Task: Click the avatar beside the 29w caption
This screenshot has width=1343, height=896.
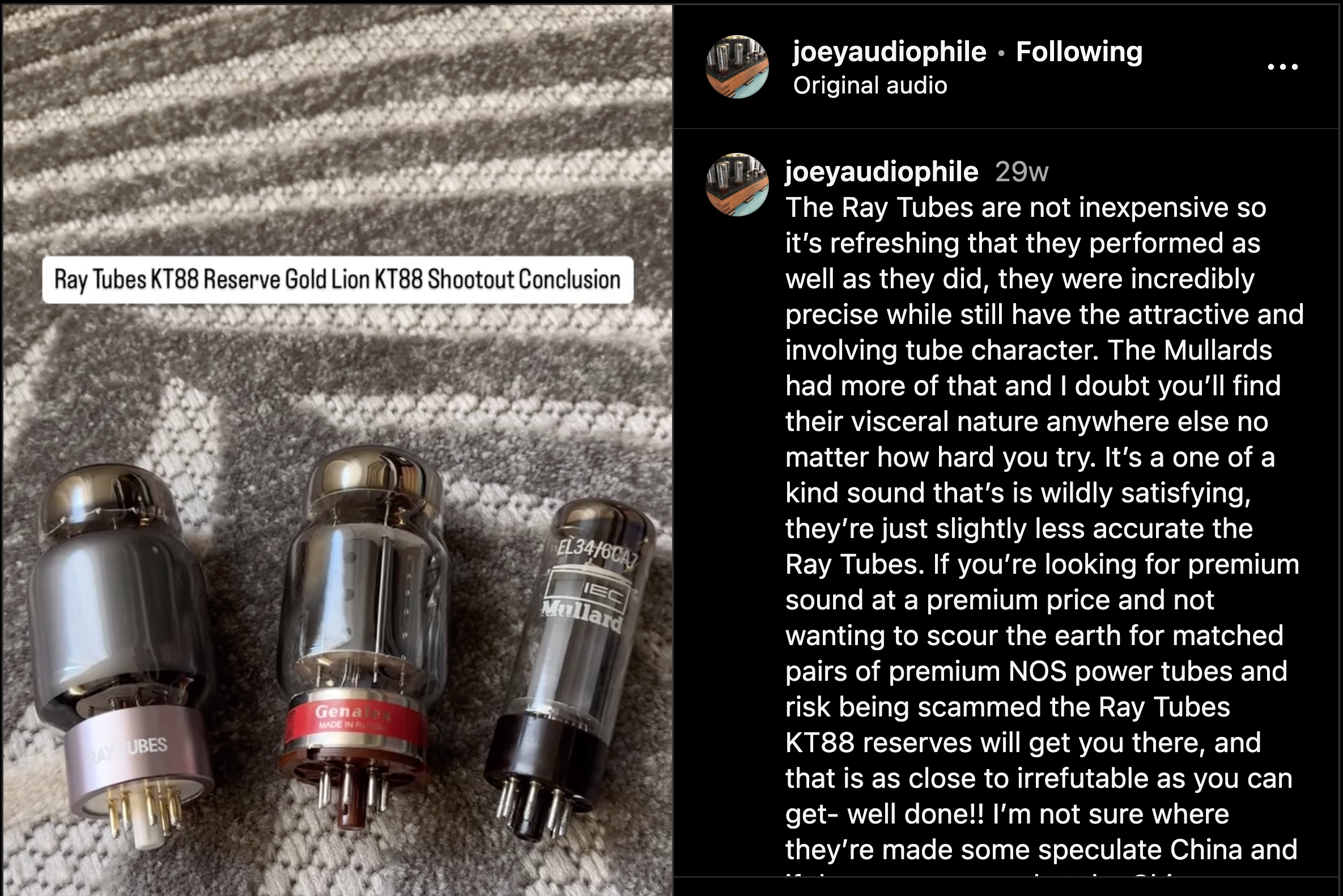Action: [737, 184]
